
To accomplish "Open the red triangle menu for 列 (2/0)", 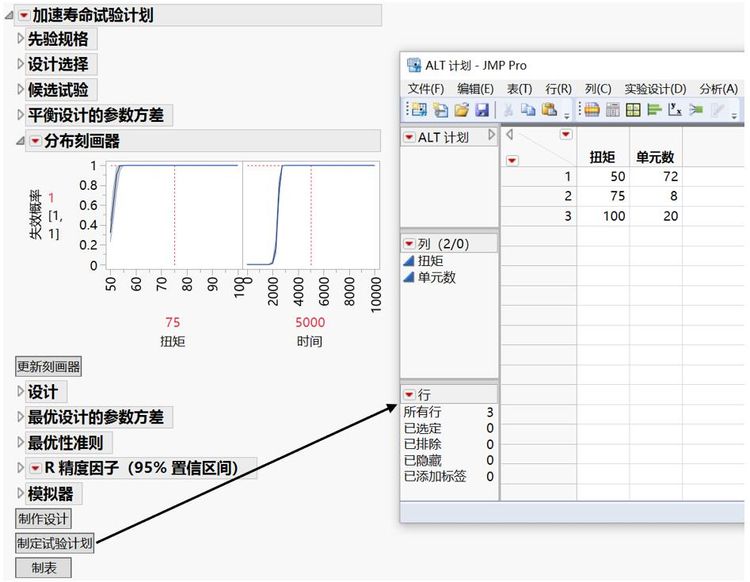I will 409,244.
